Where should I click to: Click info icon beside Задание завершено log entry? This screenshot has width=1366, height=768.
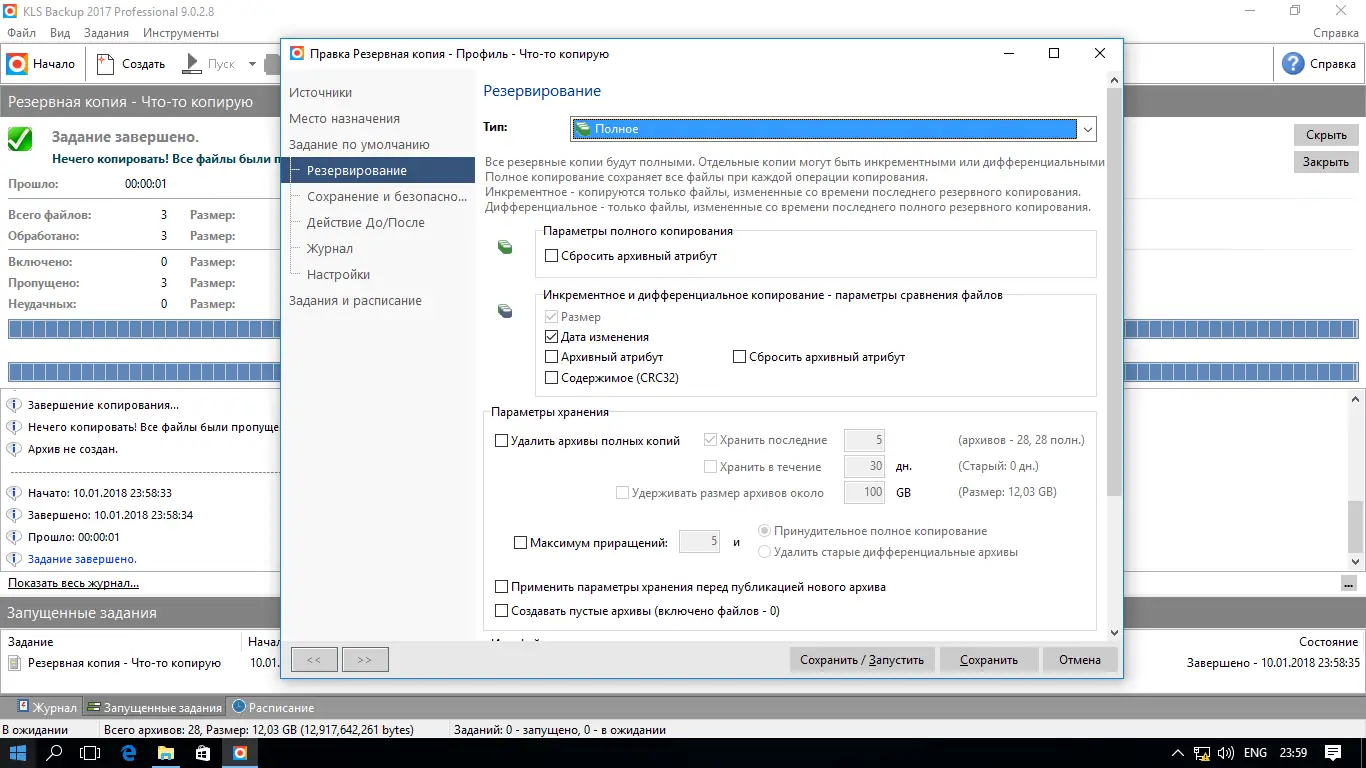(15, 559)
